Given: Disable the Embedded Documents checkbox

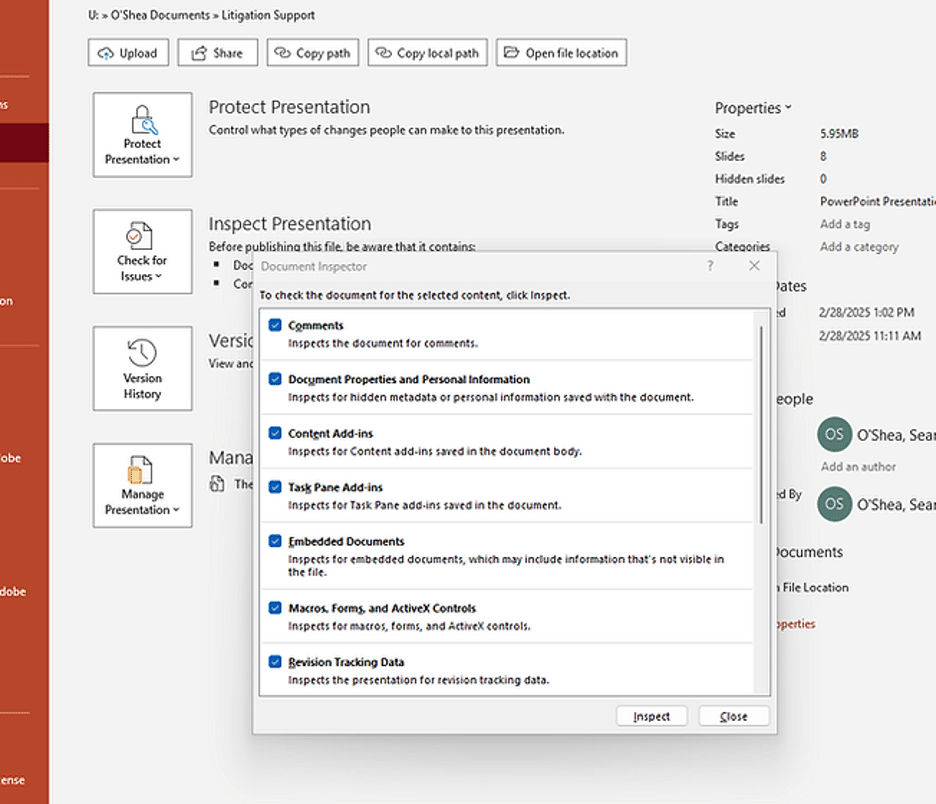Looking at the screenshot, I should (275, 542).
